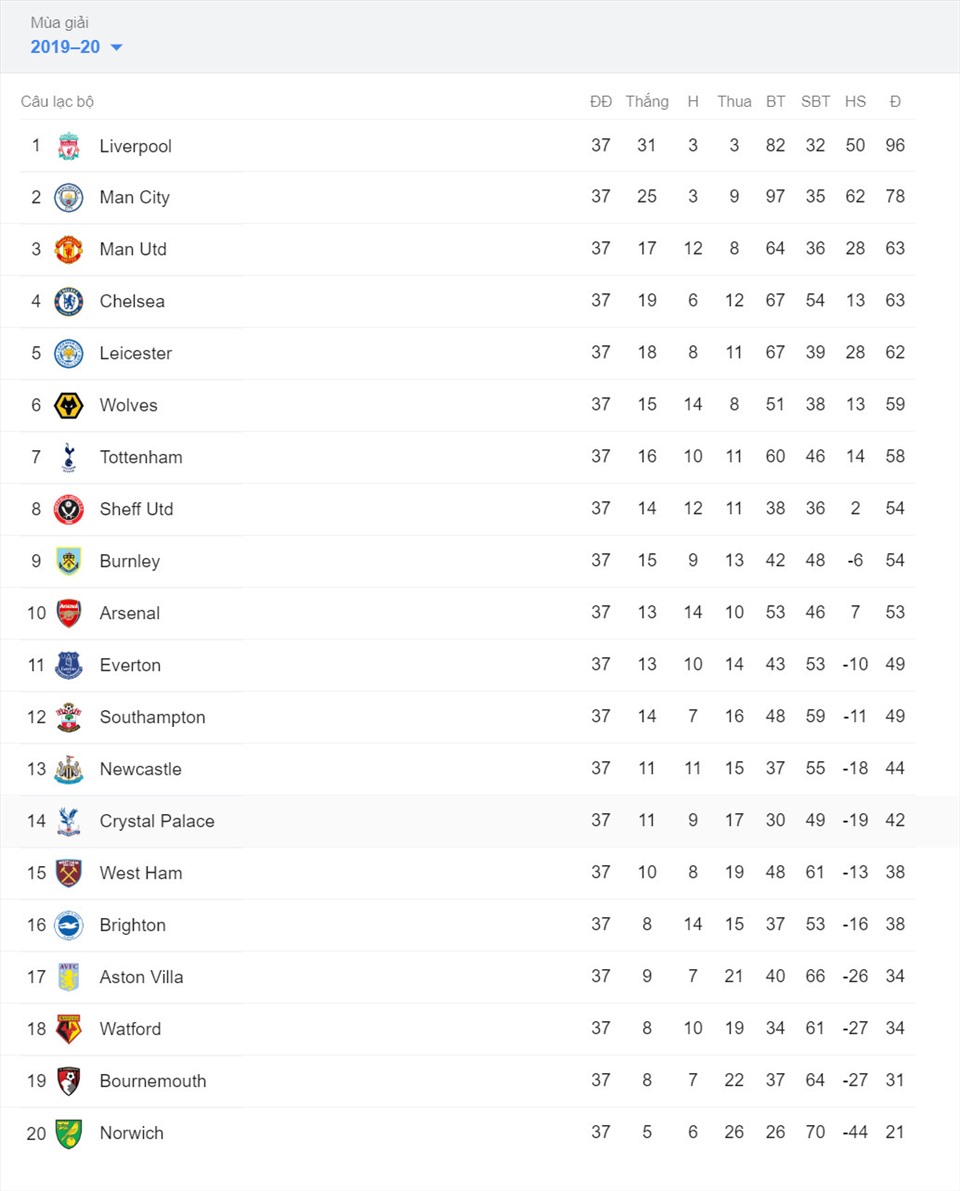The width and height of the screenshot is (960, 1191).
Task: Select the Newcastle table row points value
Action: tap(895, 768)
